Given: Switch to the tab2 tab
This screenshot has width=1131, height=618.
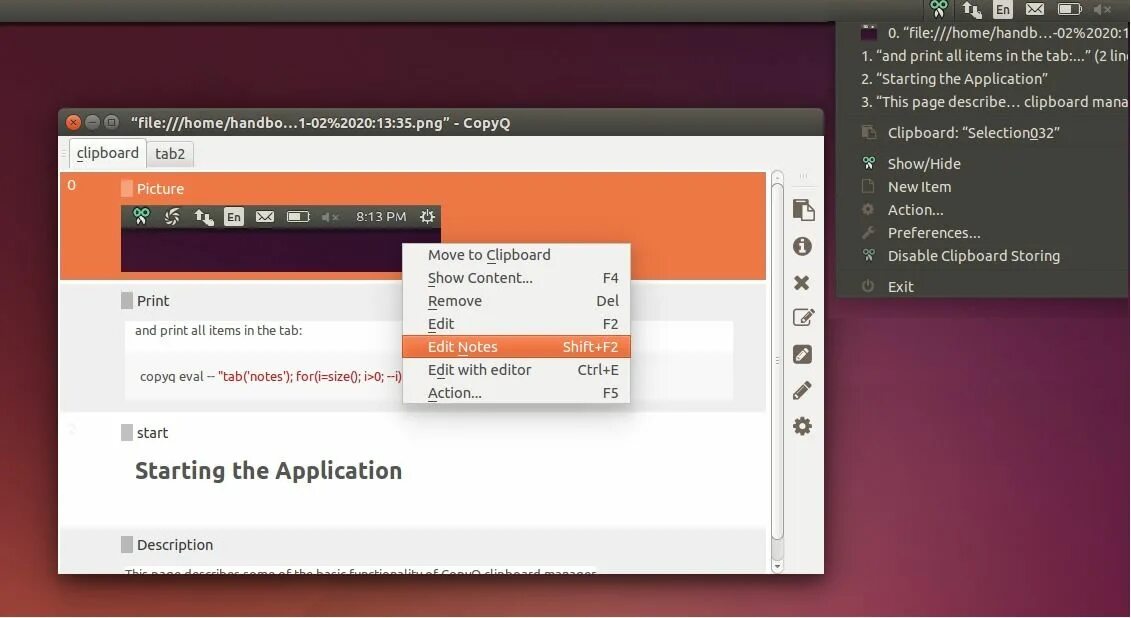Looking at the screenshot, I should 170,154.
